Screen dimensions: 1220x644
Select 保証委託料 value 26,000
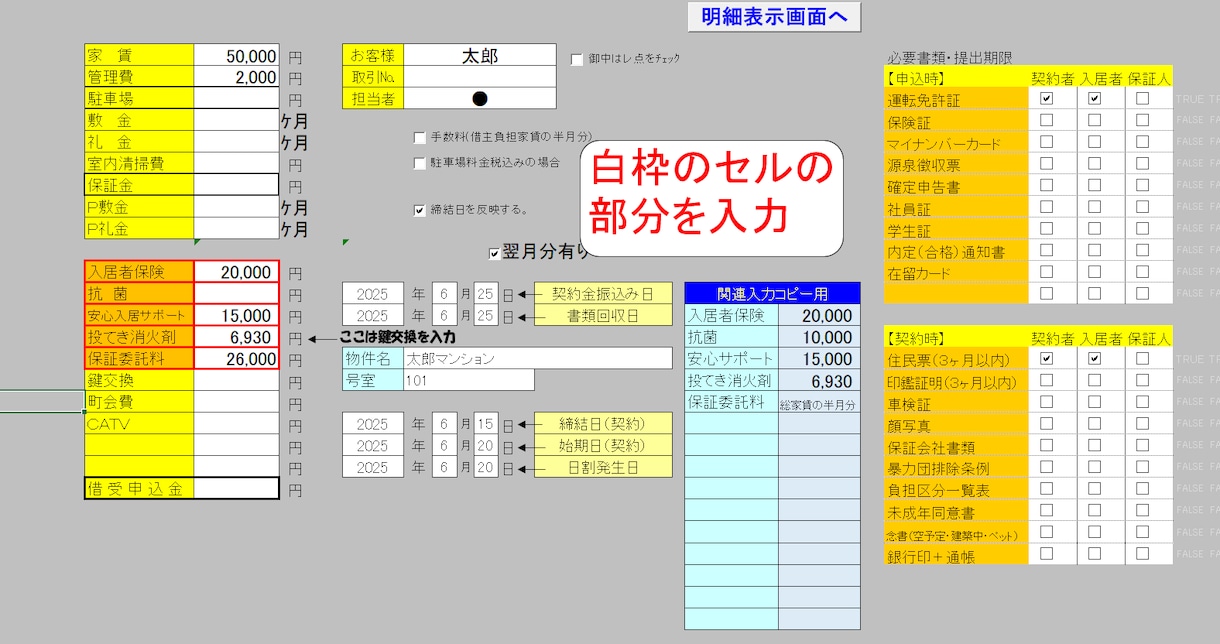tap(237, 359)
